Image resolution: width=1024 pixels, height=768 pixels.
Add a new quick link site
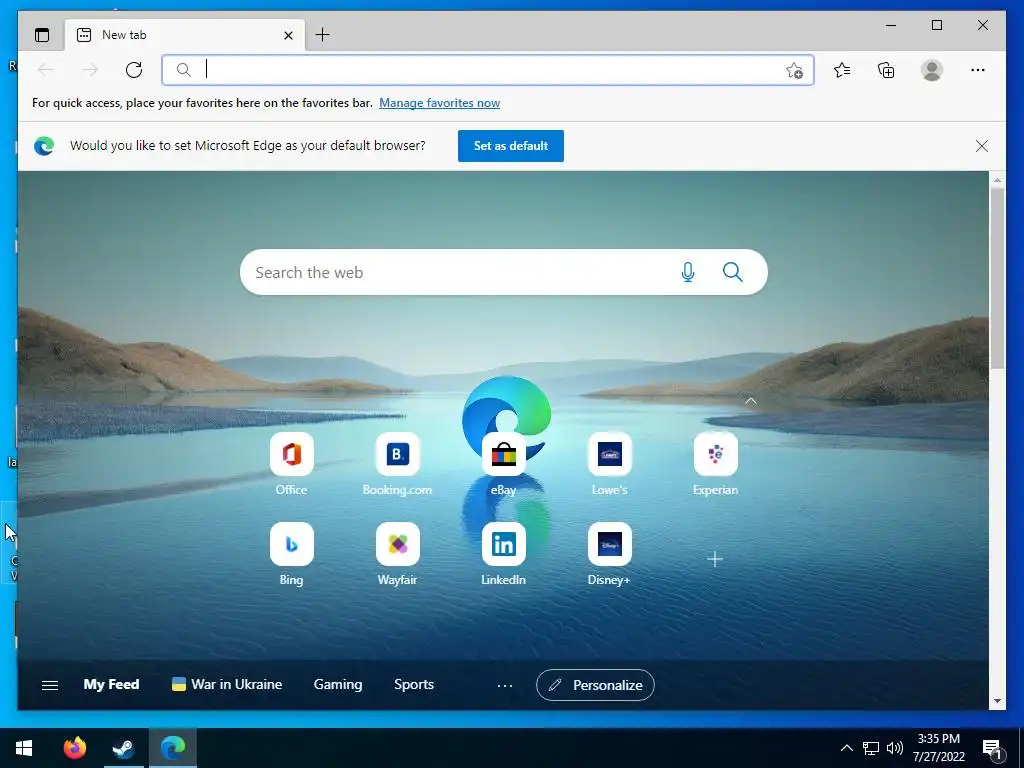pyautogui.click(x=715, y=559)
